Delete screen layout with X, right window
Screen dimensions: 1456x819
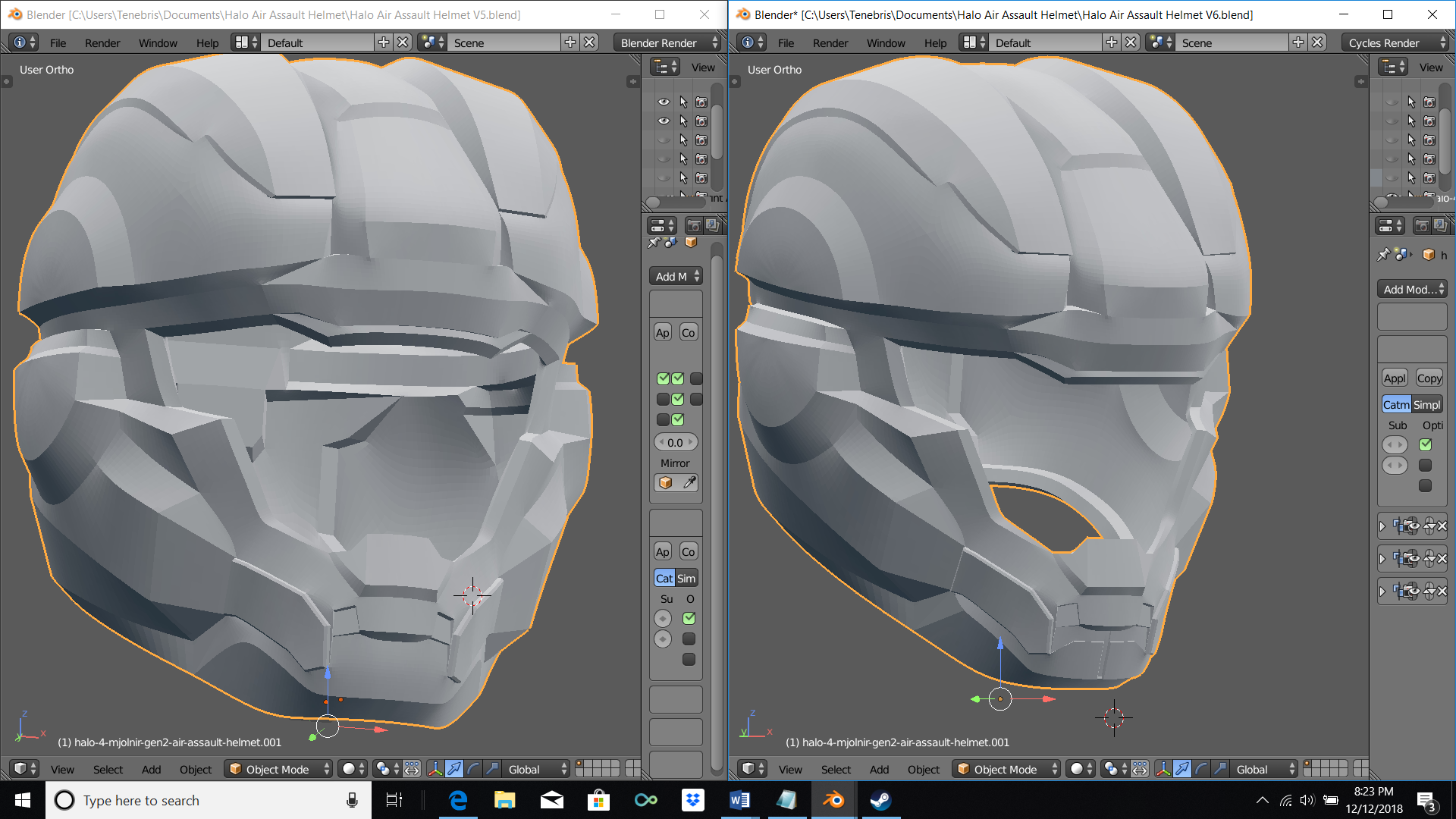point(1131,42)
